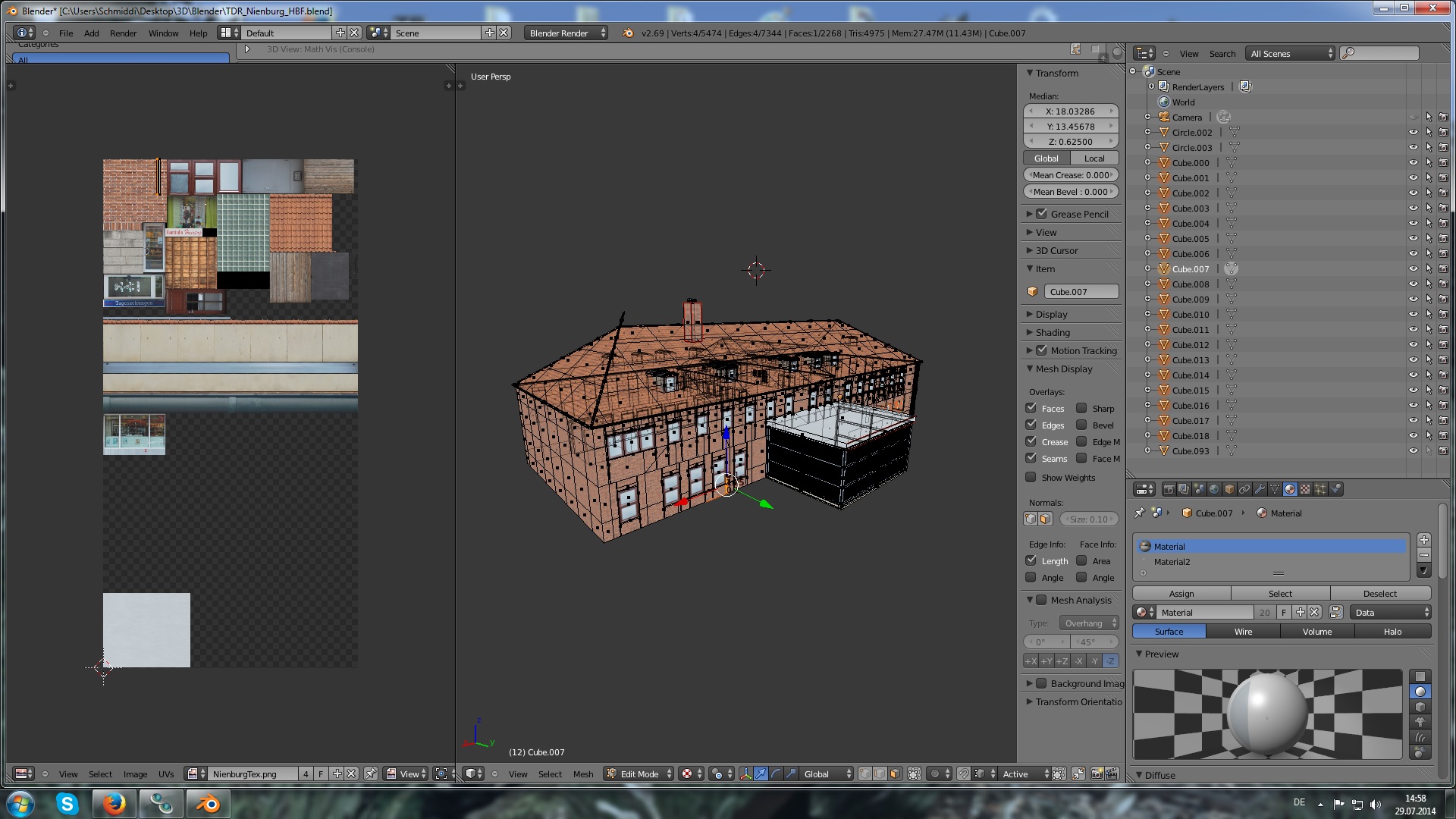Uncheck the Seams overlay checkbox
Viewport: 1456px width, 819px height.
pos(1031,458)
